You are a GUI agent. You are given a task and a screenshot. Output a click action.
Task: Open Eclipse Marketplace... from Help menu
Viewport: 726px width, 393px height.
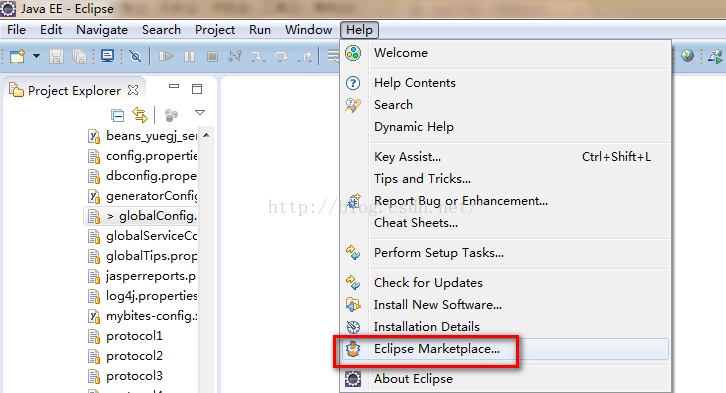click(x=506, y=349)
